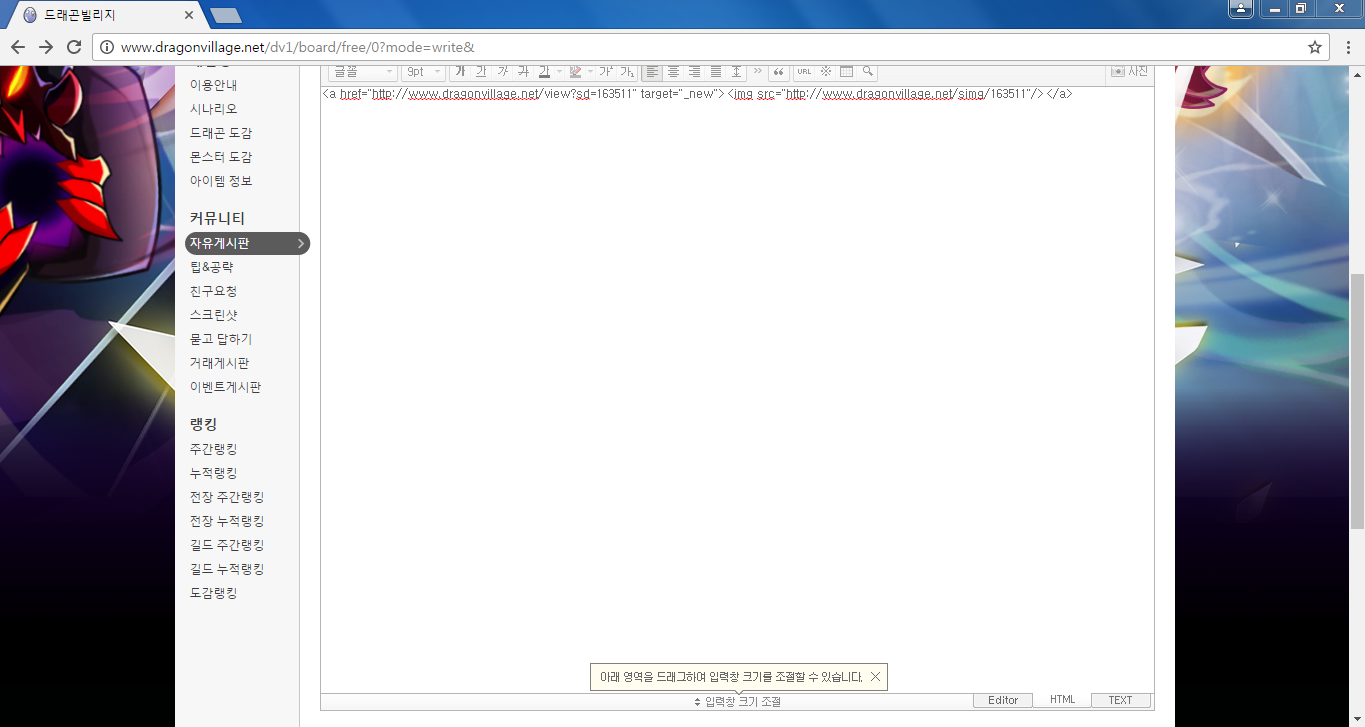The width and height of the screenshot is (1365, 727).
Task: Switch to TEXT mode tab
Action: click(x=1120, y=700)
